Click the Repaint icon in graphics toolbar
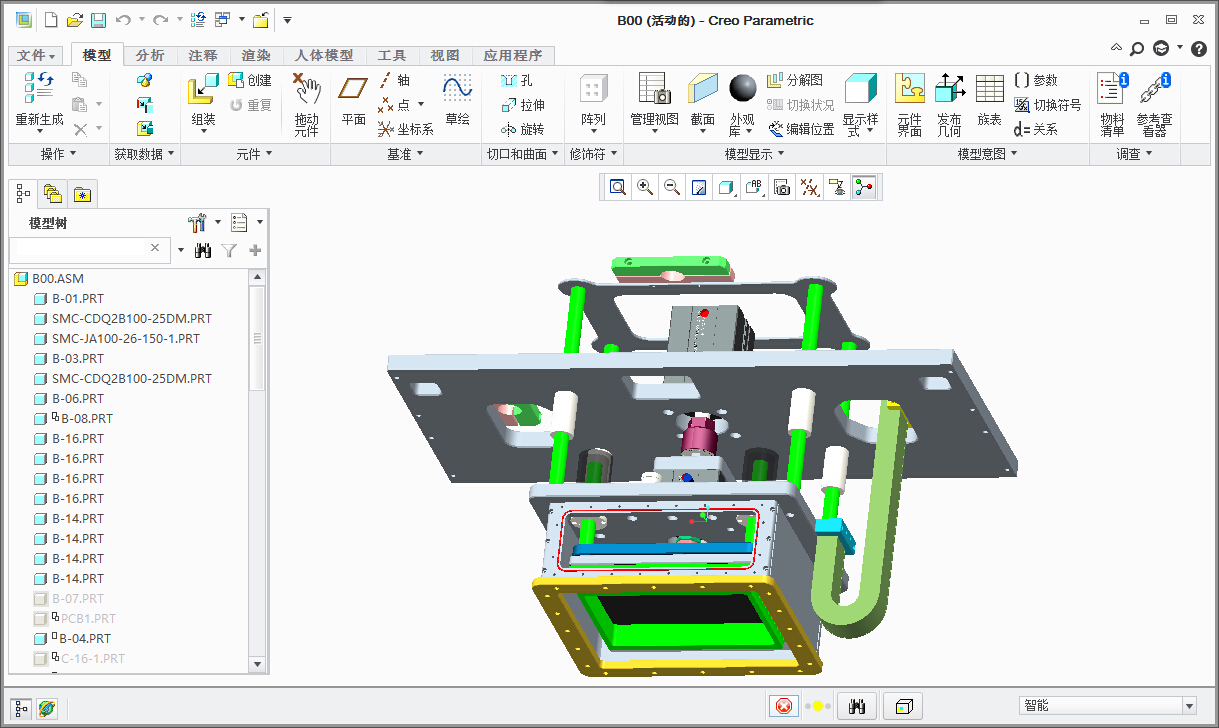The image size is (1219, 728). [699, 187]
